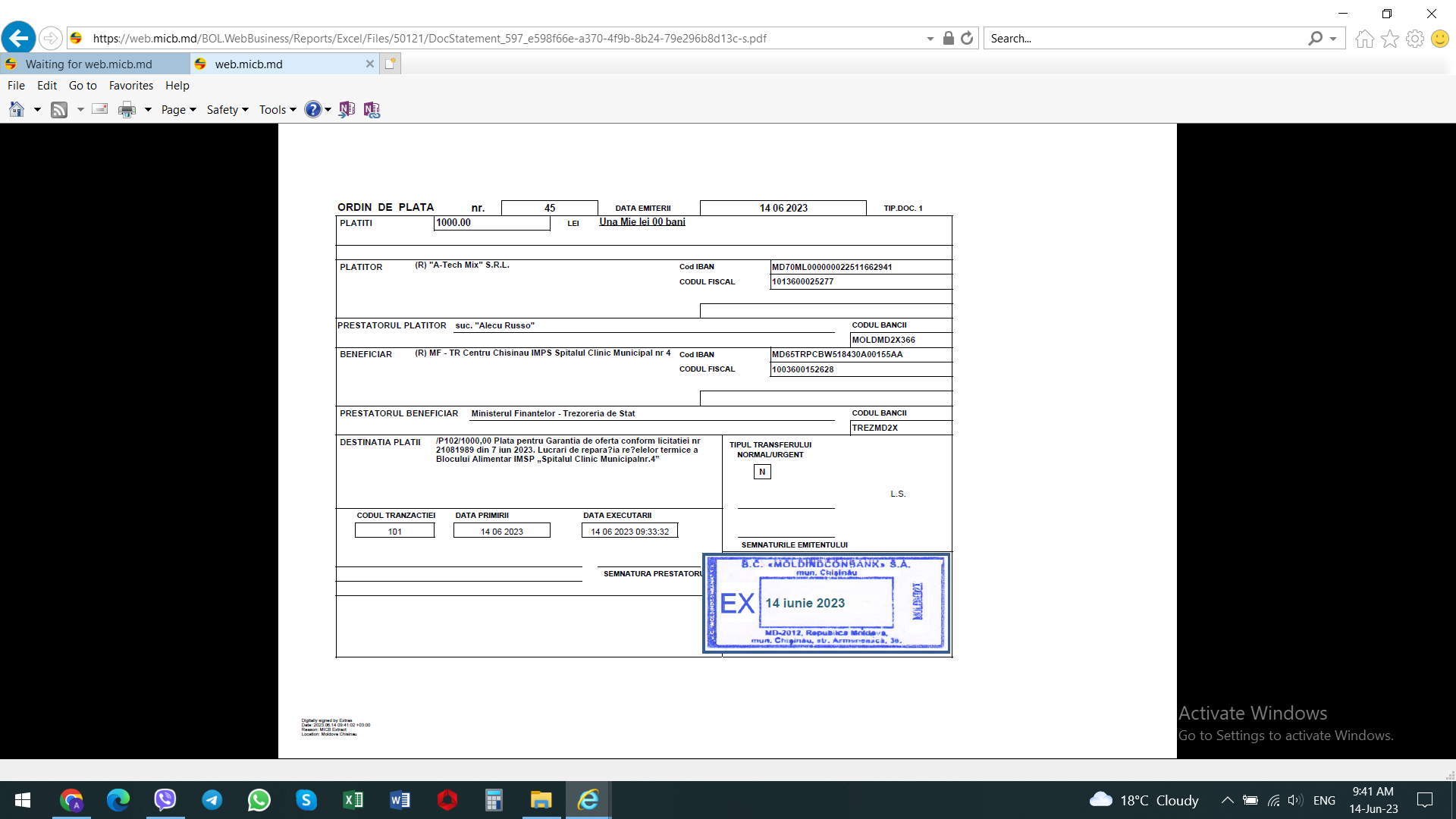Click the browser Back arrow button
The width and height of the screenshot is (1456, 819).
pos(18,38)
